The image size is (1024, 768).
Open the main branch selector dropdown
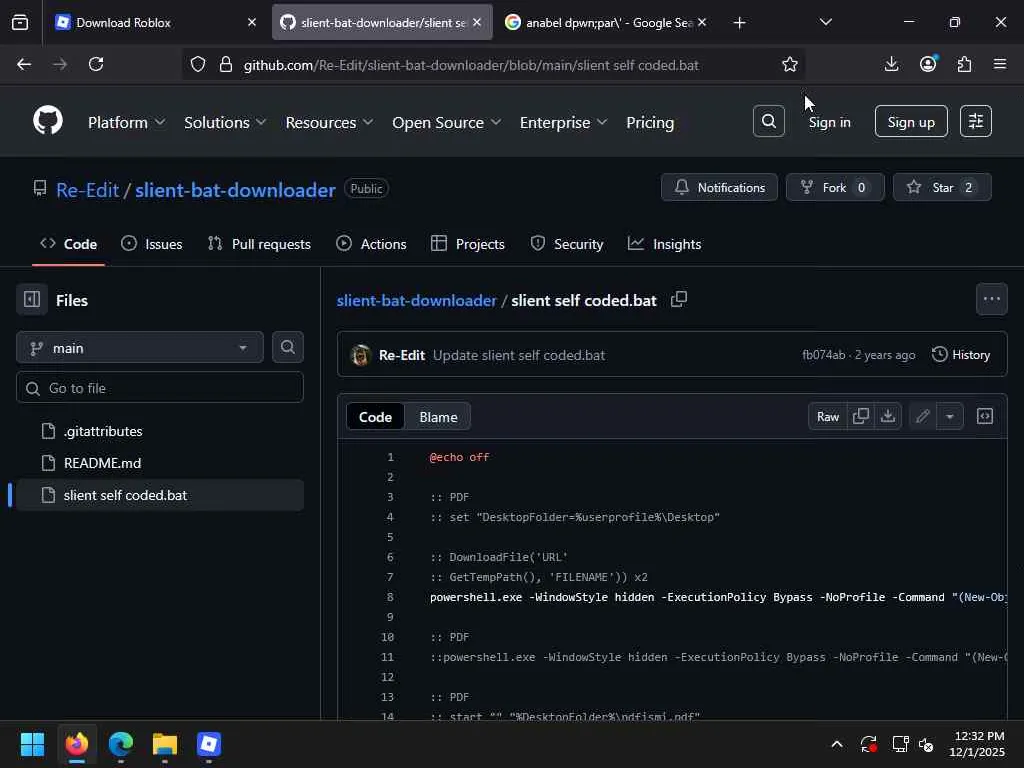click(x=140, y=347)
